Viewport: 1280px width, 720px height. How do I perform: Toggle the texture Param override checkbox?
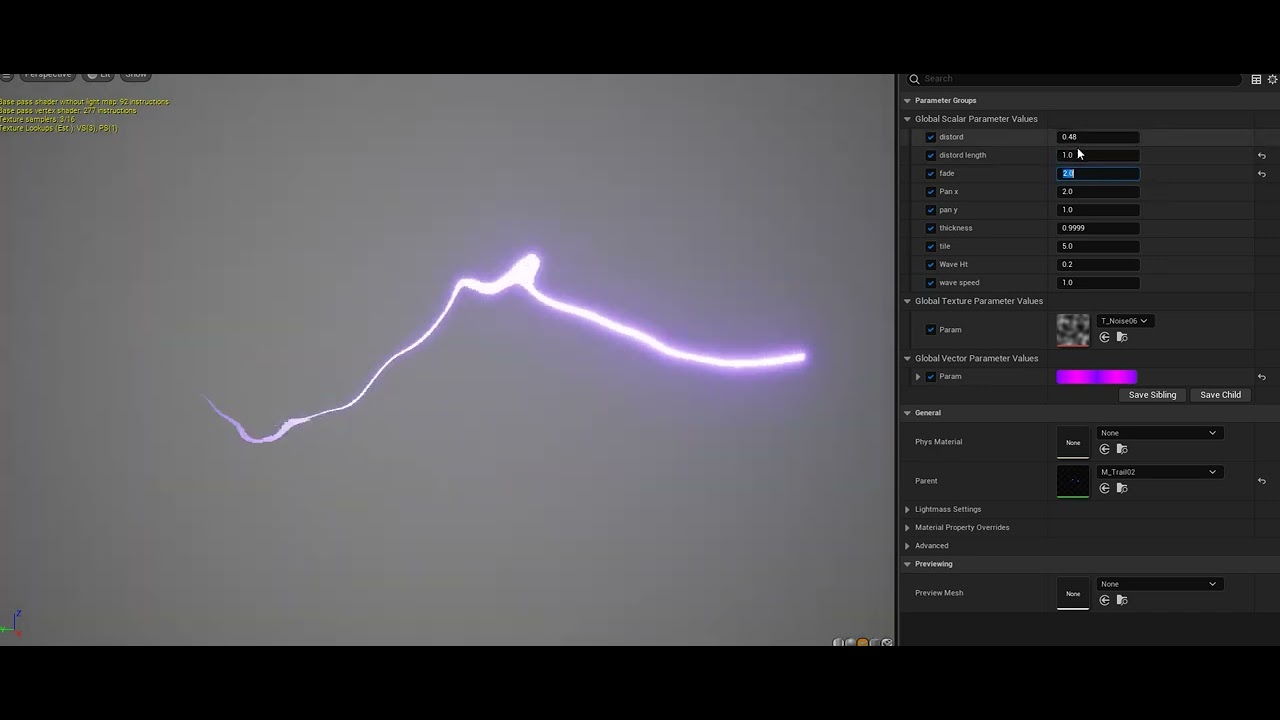931,330
